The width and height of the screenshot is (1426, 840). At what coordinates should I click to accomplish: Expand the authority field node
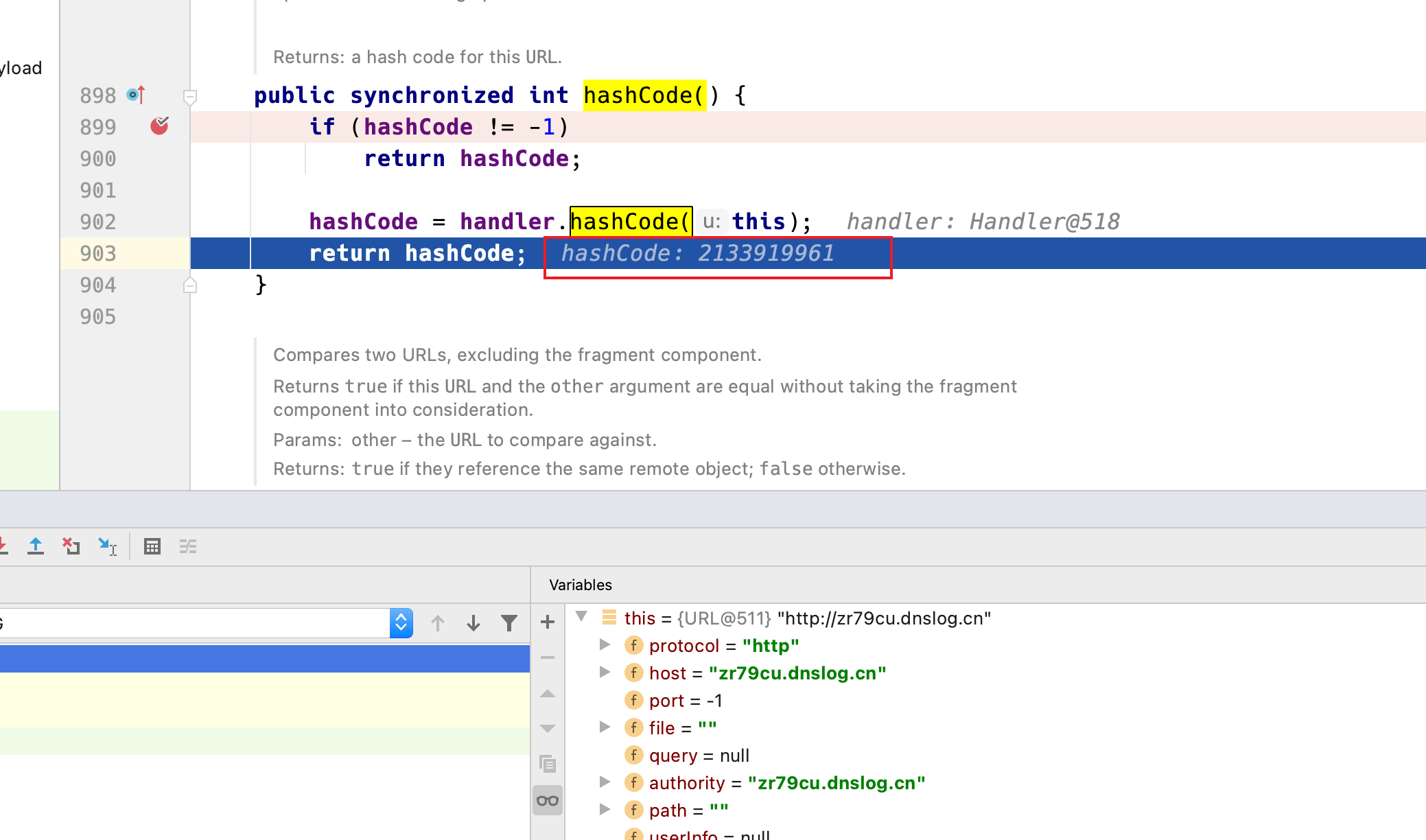605,782
